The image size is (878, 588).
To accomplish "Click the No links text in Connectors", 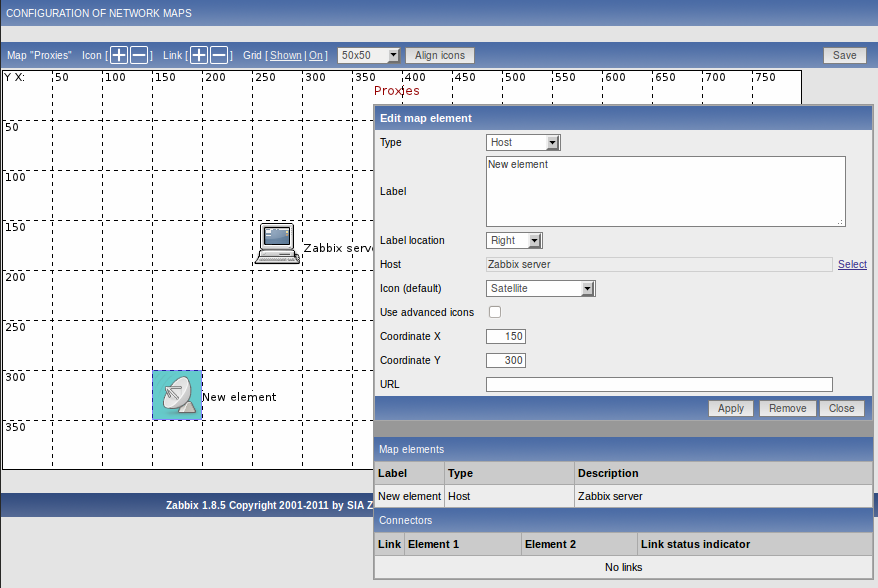I will coord(623,567).
